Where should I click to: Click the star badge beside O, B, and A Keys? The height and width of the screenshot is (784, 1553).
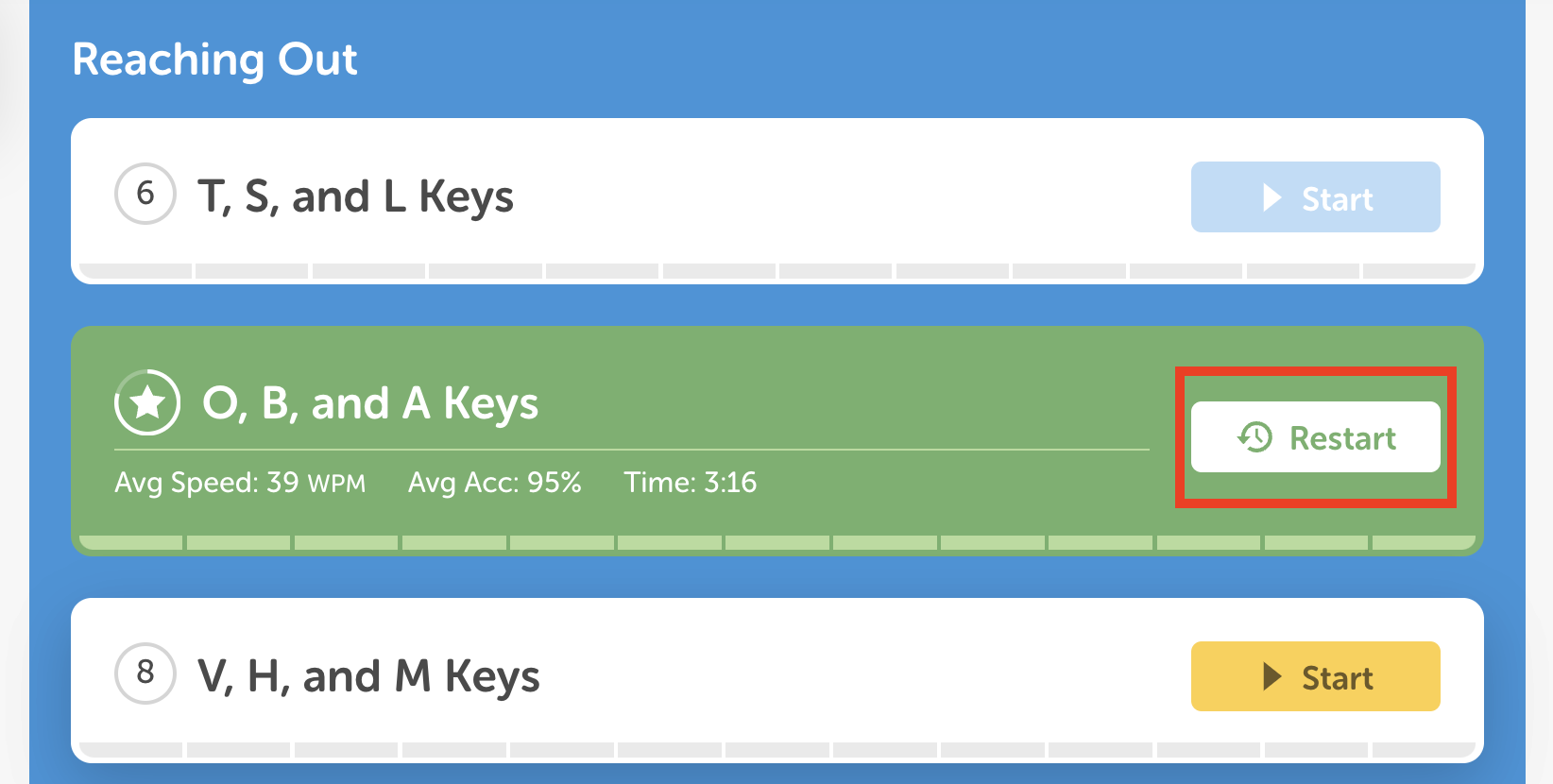click(147, 402)
